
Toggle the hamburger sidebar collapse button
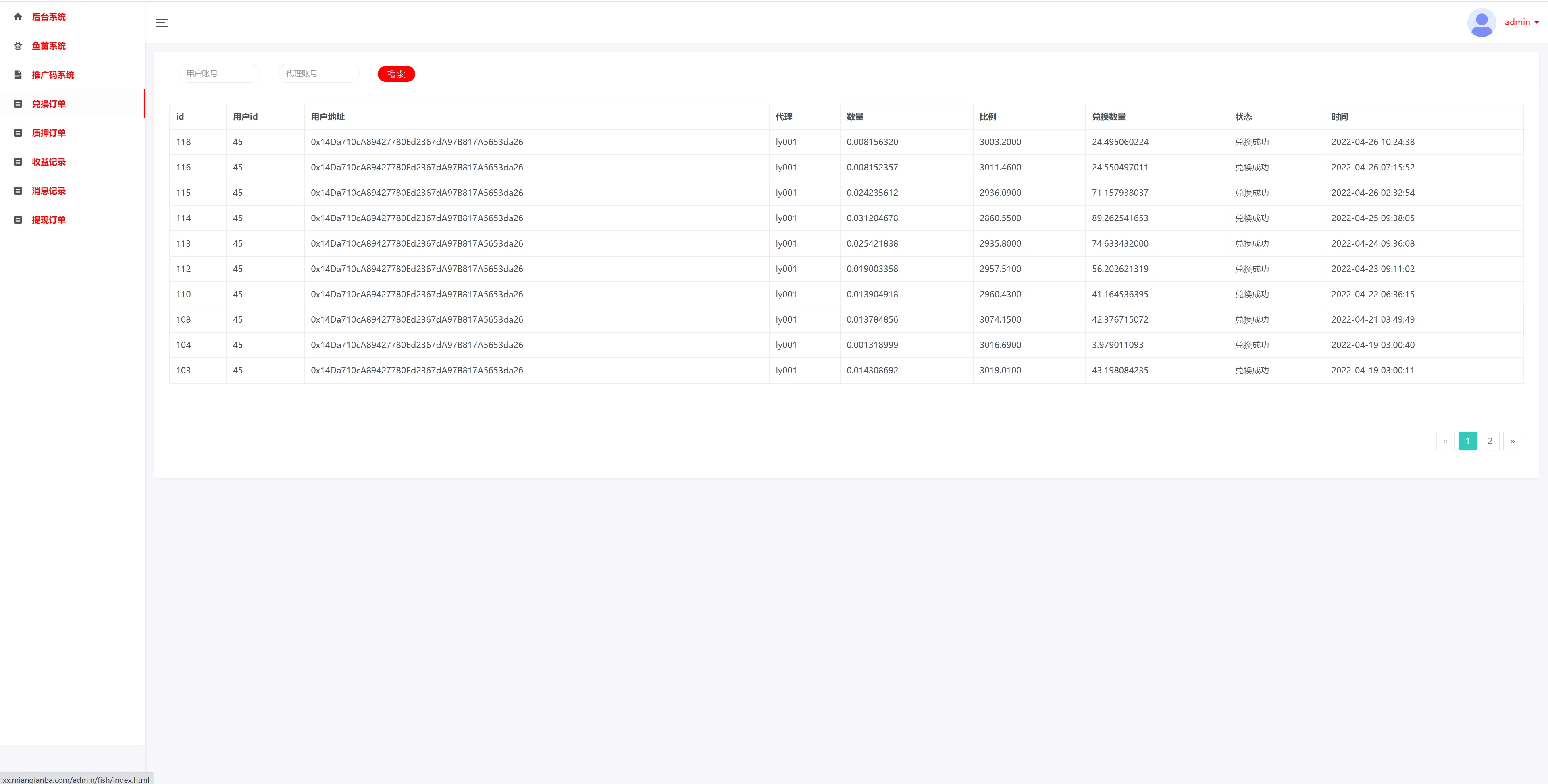pyautogui.click(x=162, y=23)
